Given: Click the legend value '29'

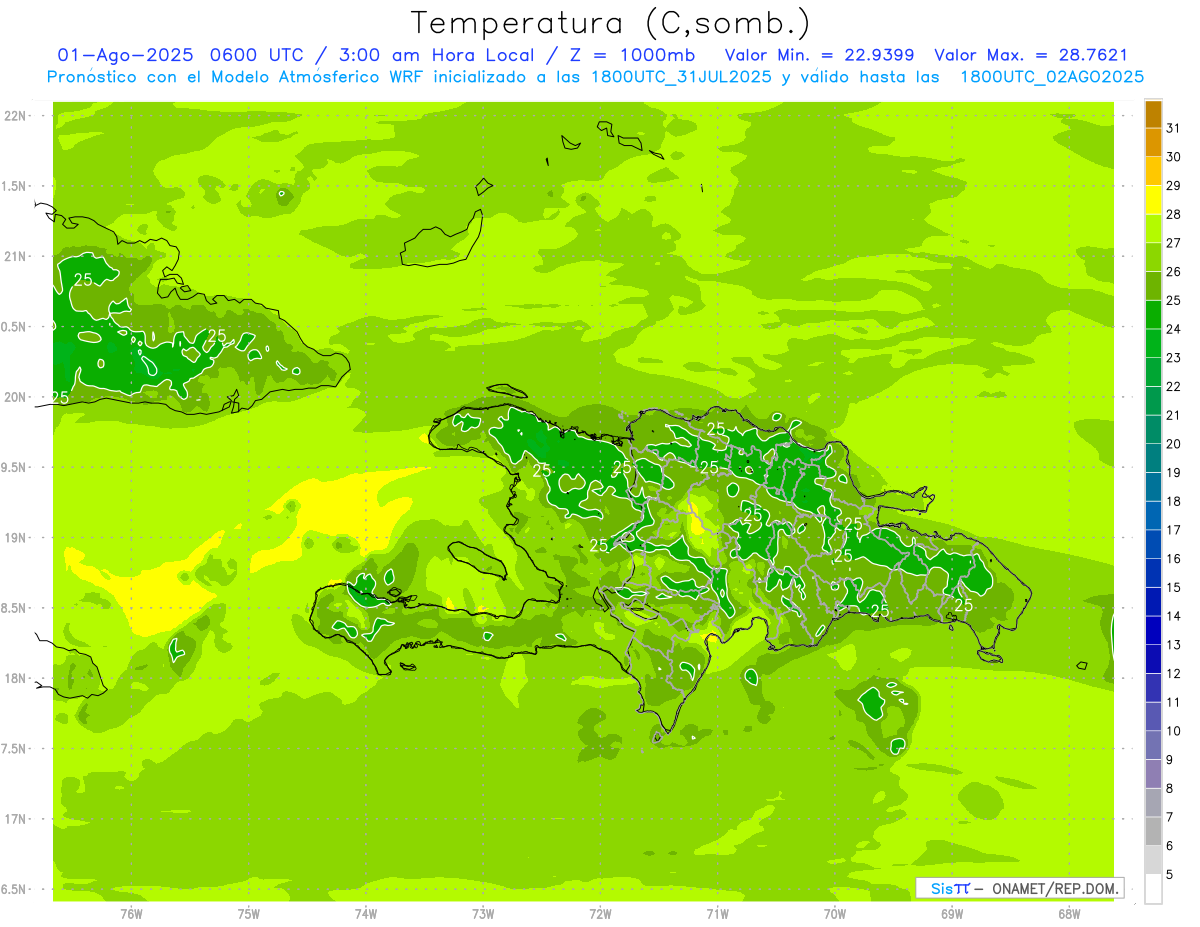Looking at the screenshot, I should (x=1174, y=186).
